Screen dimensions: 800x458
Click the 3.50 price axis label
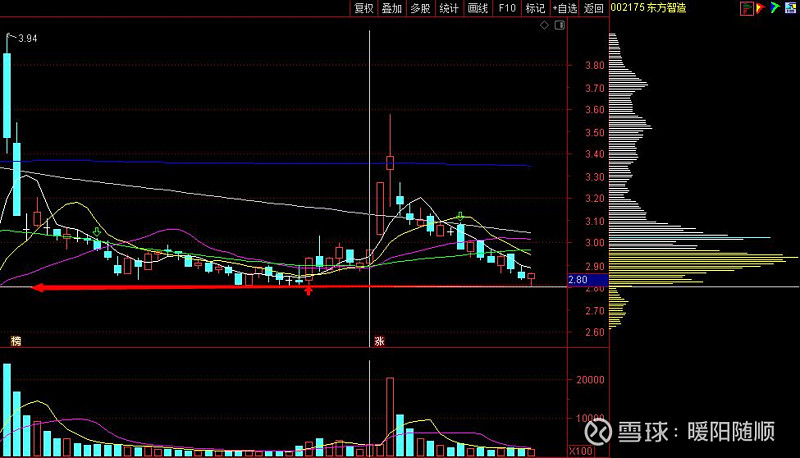coord(594,132)
